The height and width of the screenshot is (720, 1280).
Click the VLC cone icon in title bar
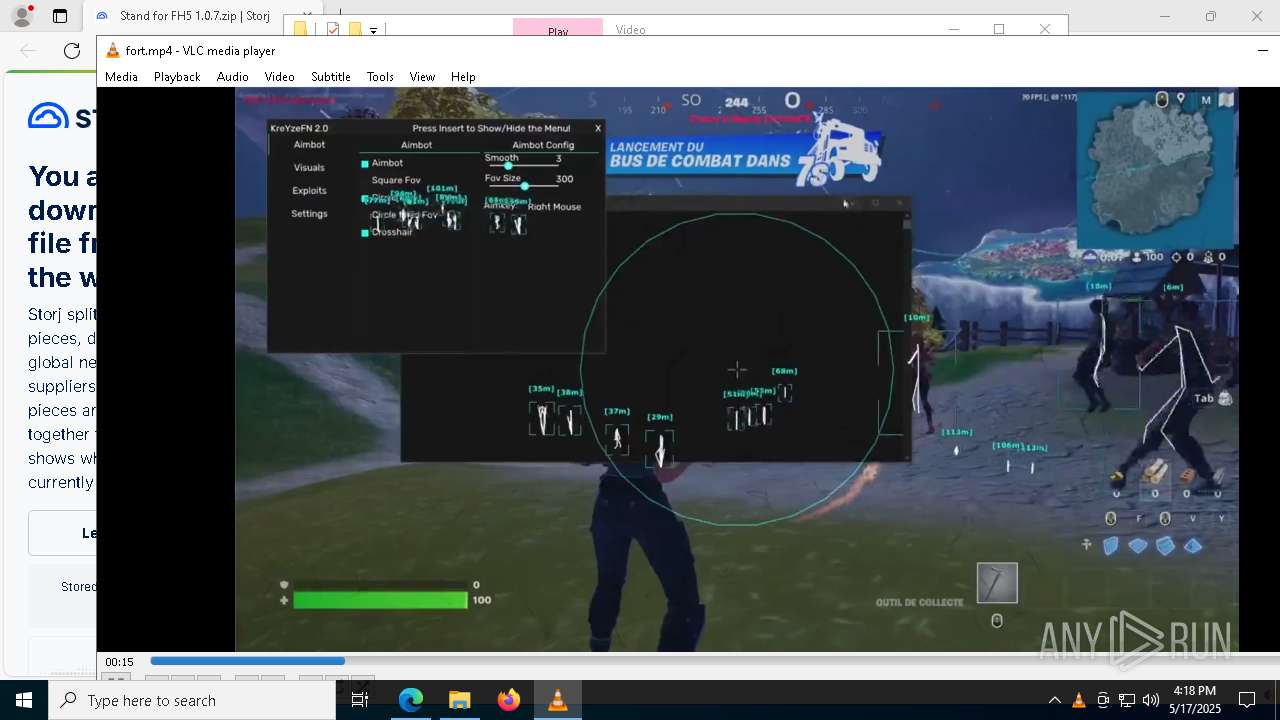(x=113, y=50)
